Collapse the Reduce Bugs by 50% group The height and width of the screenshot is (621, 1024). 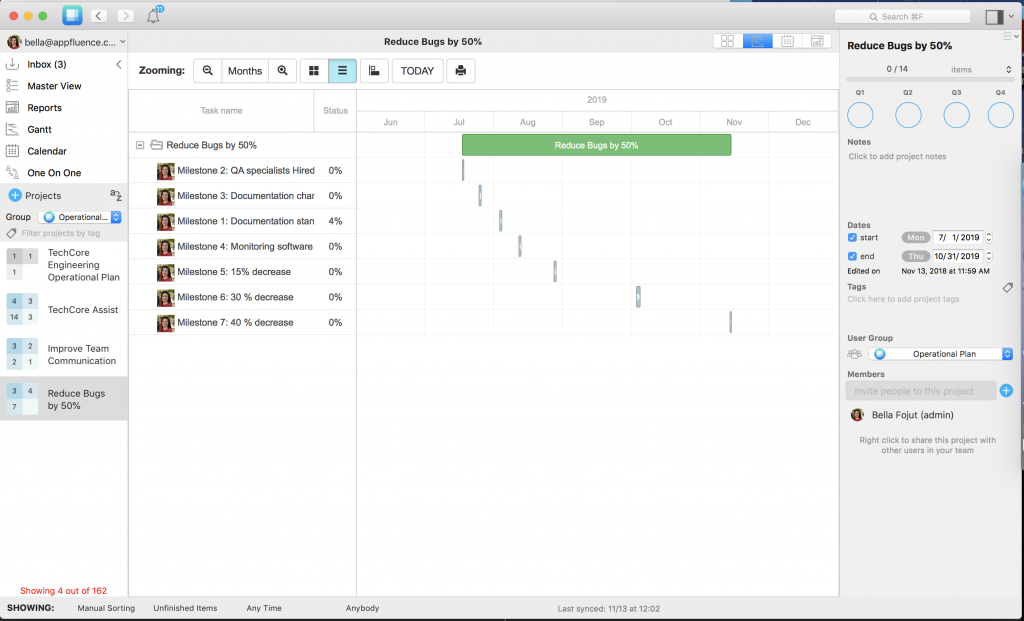(x=140, y=144)
